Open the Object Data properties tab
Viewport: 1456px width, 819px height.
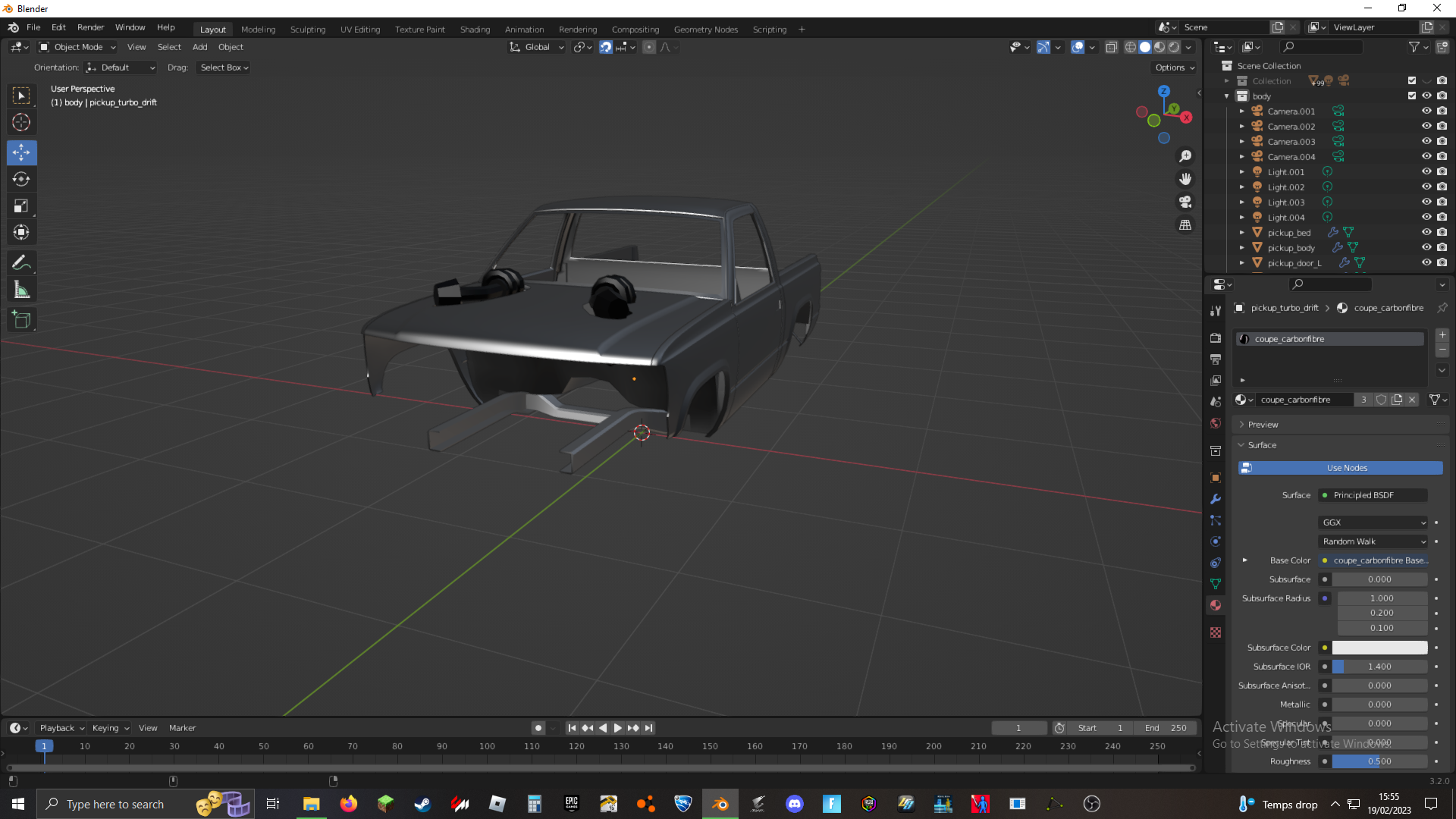[x=1216, y=584]
